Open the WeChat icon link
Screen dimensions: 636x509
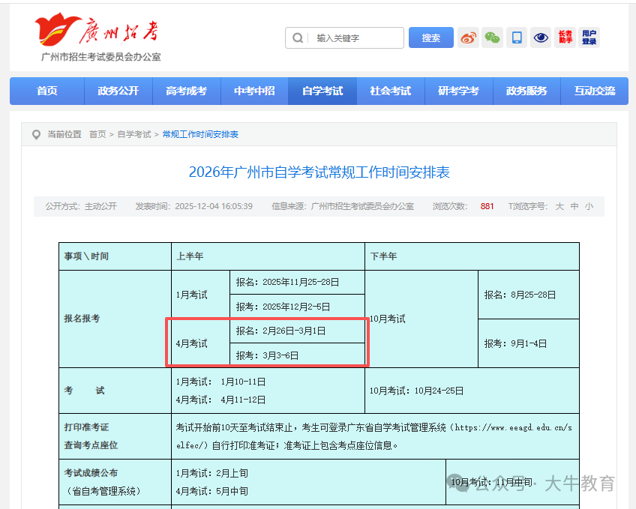tap(492, 38)
